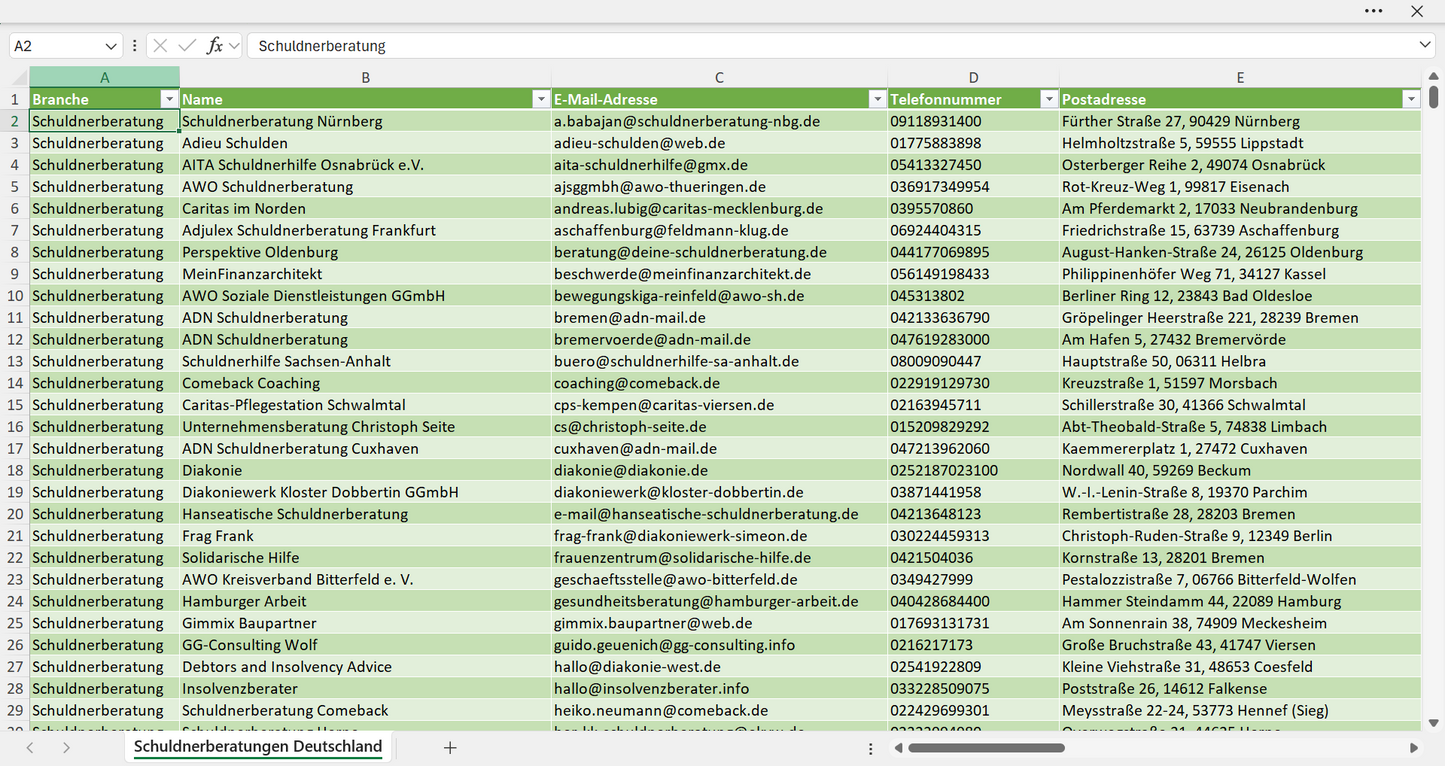Open the three-dot more options menu
1445x766 pixels.
pyautogui.click(x=1374, y=11)
